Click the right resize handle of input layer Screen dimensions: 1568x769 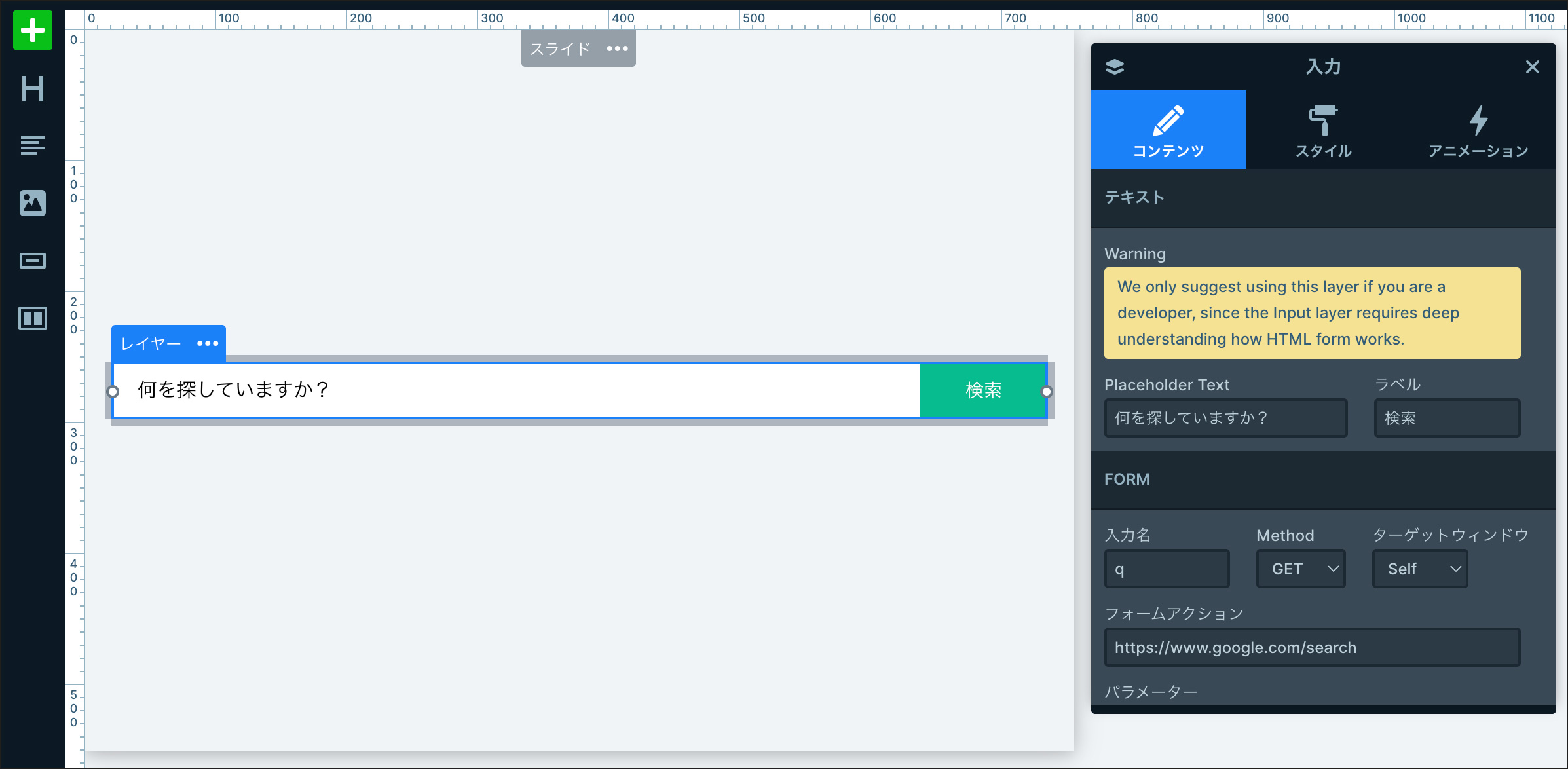point(1047,392)
